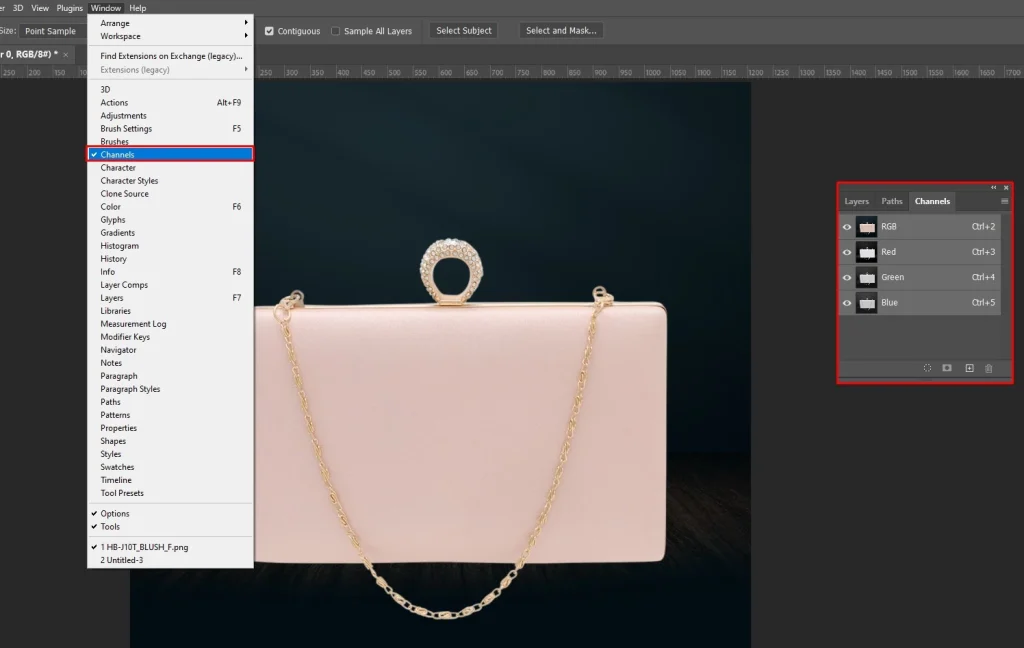This screenshot has width=1024, height=648.
Task: Collapse the panel using double-arrow icon
Action: [994, 188]
